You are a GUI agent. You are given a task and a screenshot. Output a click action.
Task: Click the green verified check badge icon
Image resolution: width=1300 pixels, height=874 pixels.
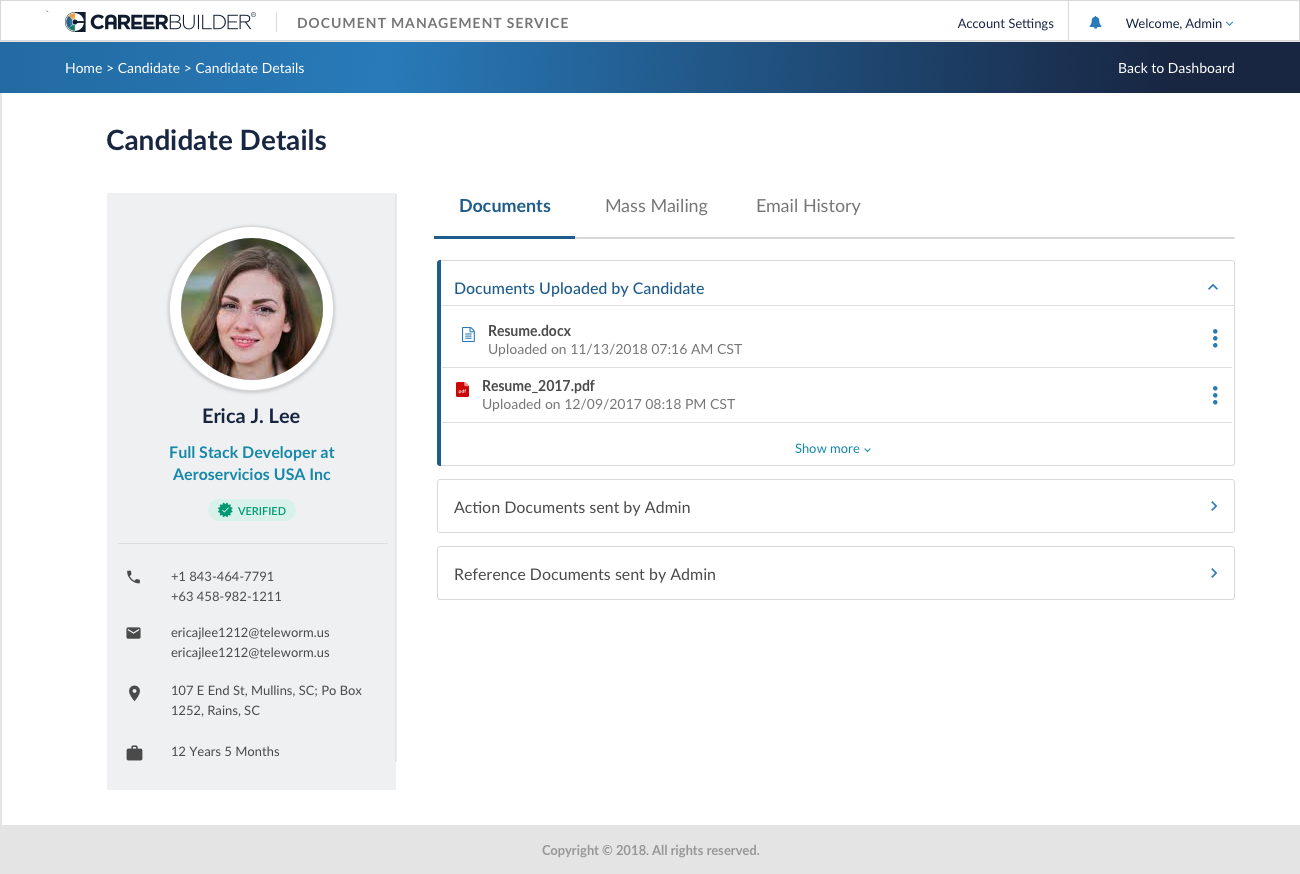(x=225, y=510)
